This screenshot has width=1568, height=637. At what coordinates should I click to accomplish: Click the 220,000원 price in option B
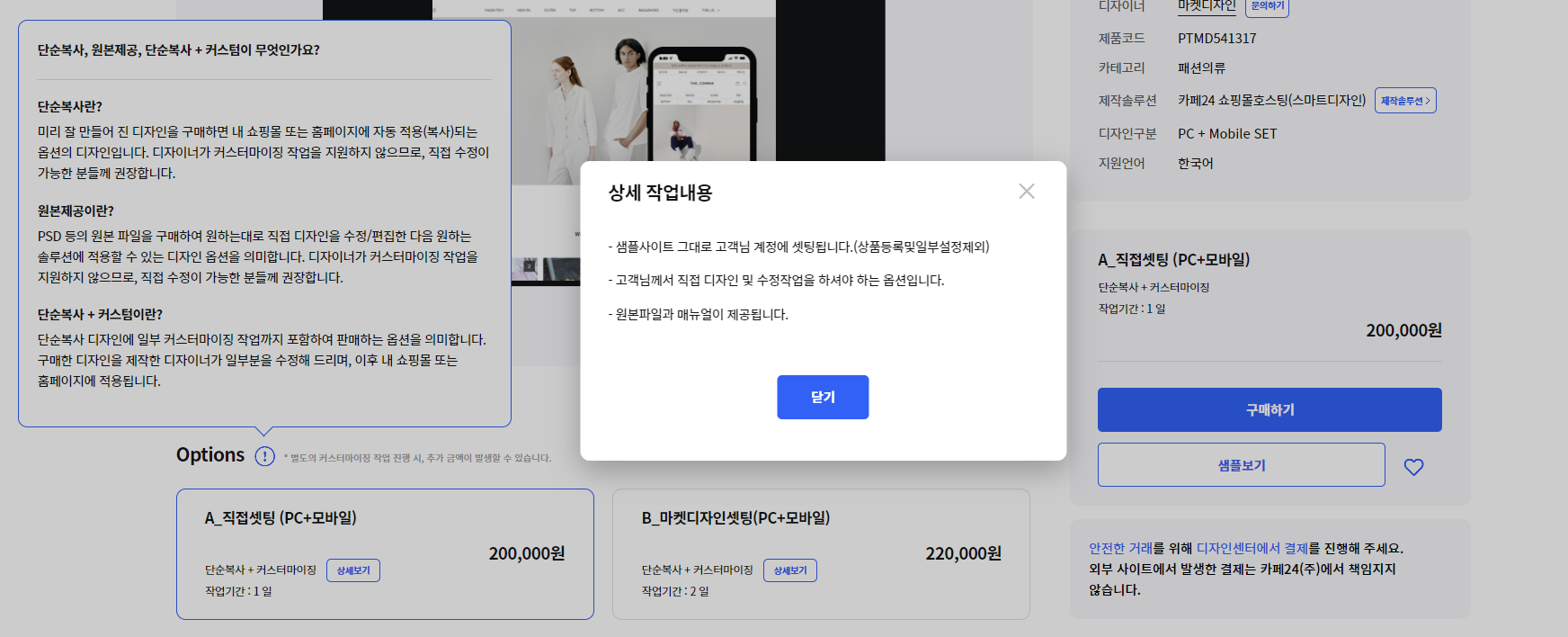963,553
